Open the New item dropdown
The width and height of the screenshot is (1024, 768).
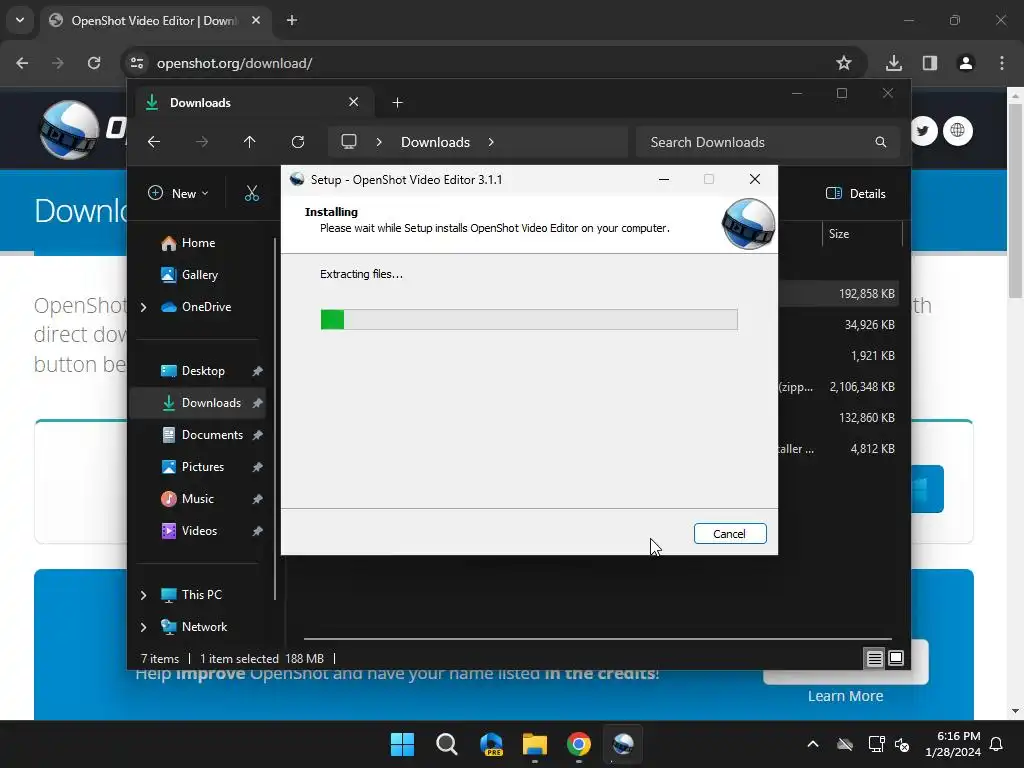[x=178, y=193]
